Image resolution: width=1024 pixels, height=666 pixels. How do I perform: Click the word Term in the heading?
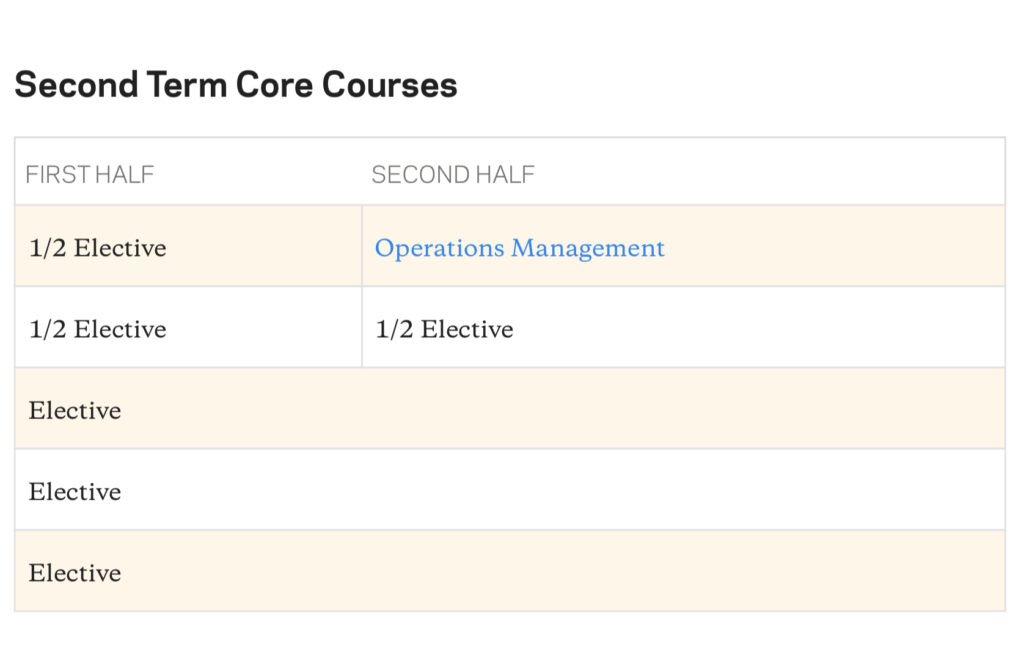click(x=186, y=85)
